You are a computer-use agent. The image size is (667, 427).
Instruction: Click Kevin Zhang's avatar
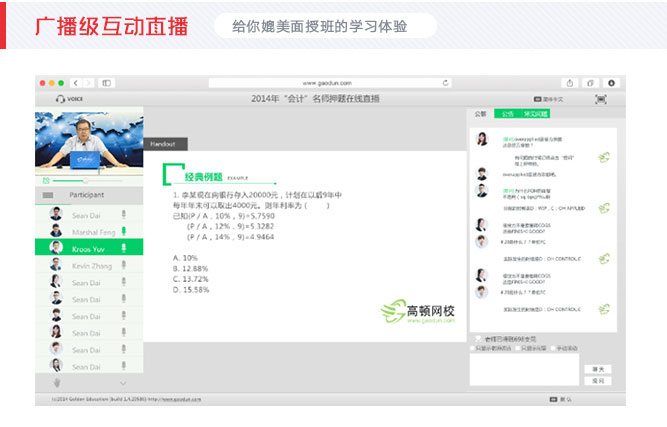[x=56, y=264]
